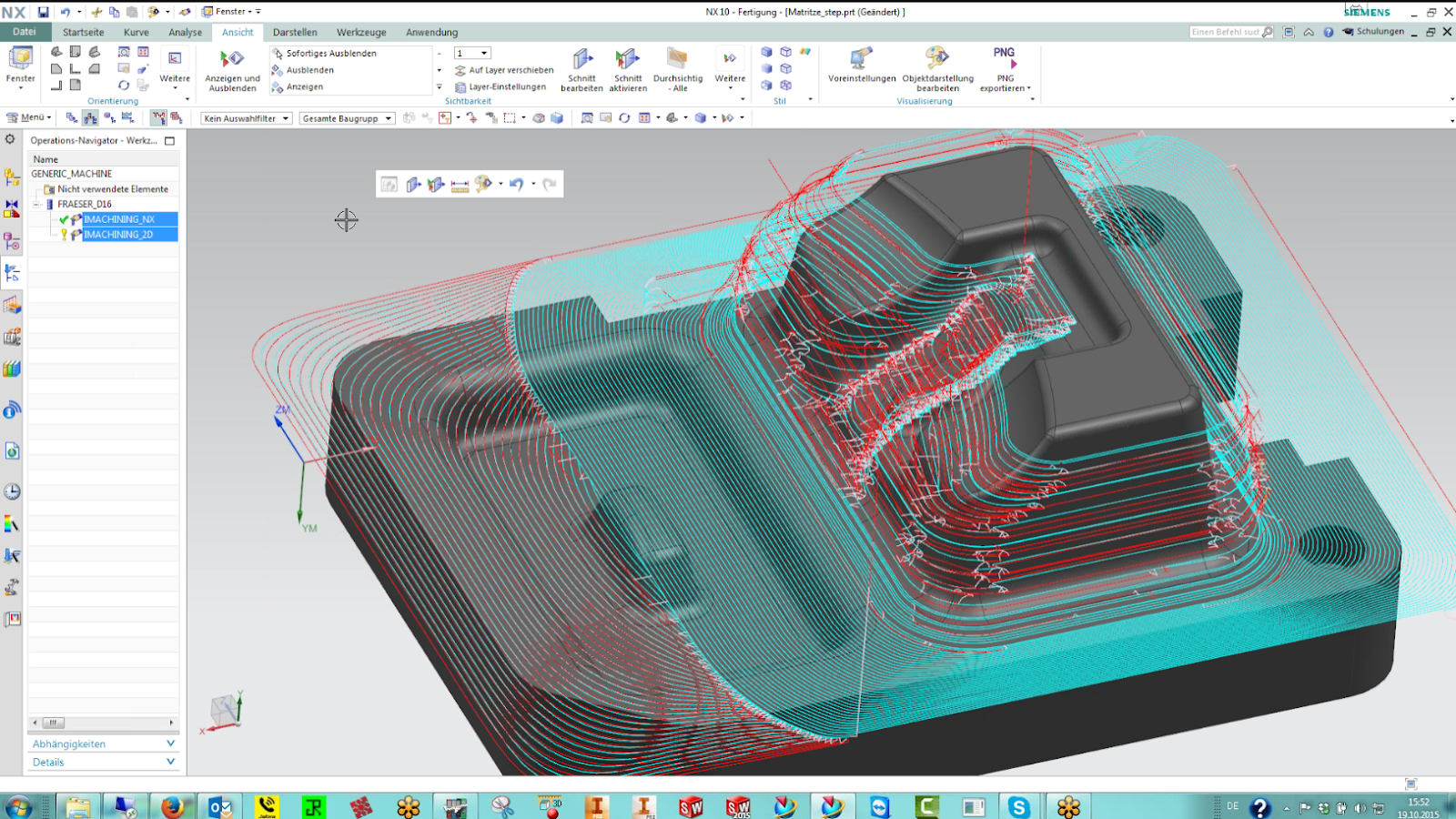
Task: Click the shaded with edges style icon
Action: (x=766, y=53)
